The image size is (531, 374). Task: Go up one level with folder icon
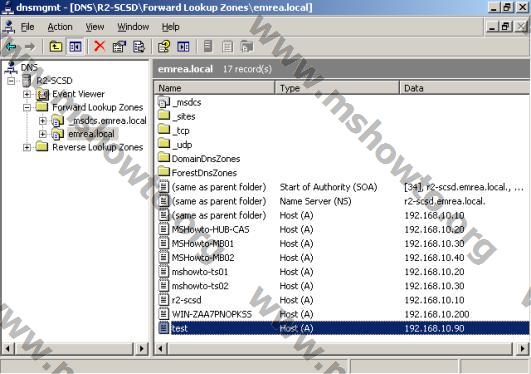(56, 47)
